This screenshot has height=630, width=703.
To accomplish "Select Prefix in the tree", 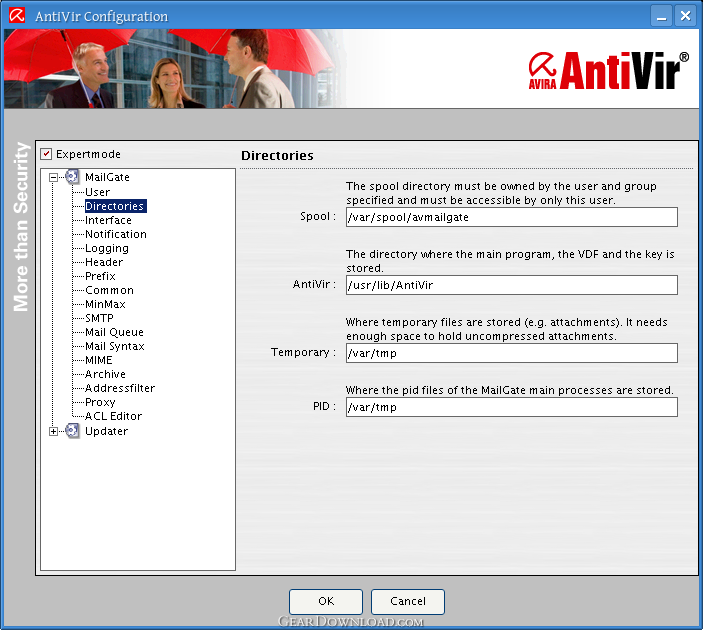I will click(100, 276).
